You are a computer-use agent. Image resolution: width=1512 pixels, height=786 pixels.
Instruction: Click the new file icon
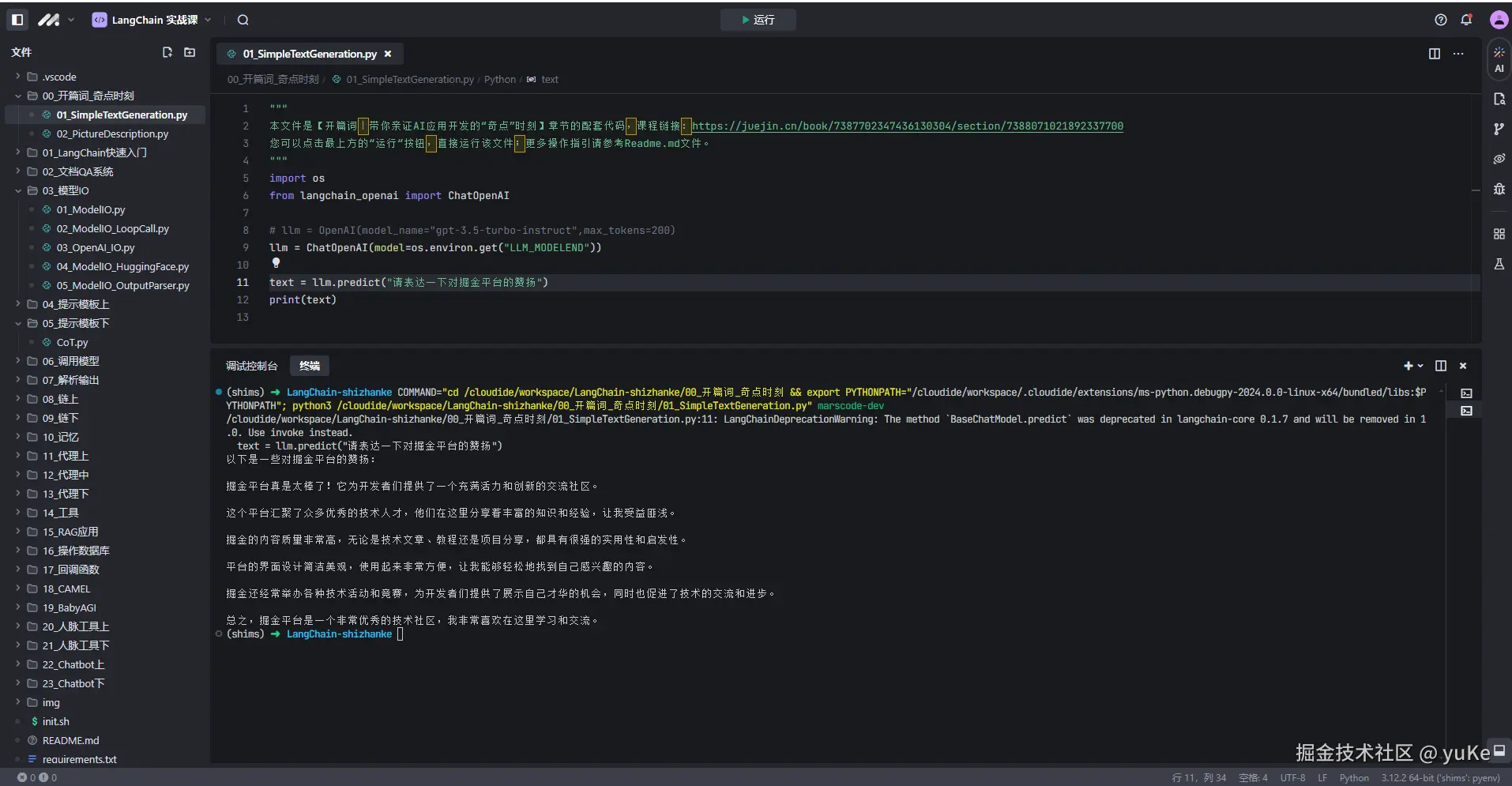click(x=167, y=52)
